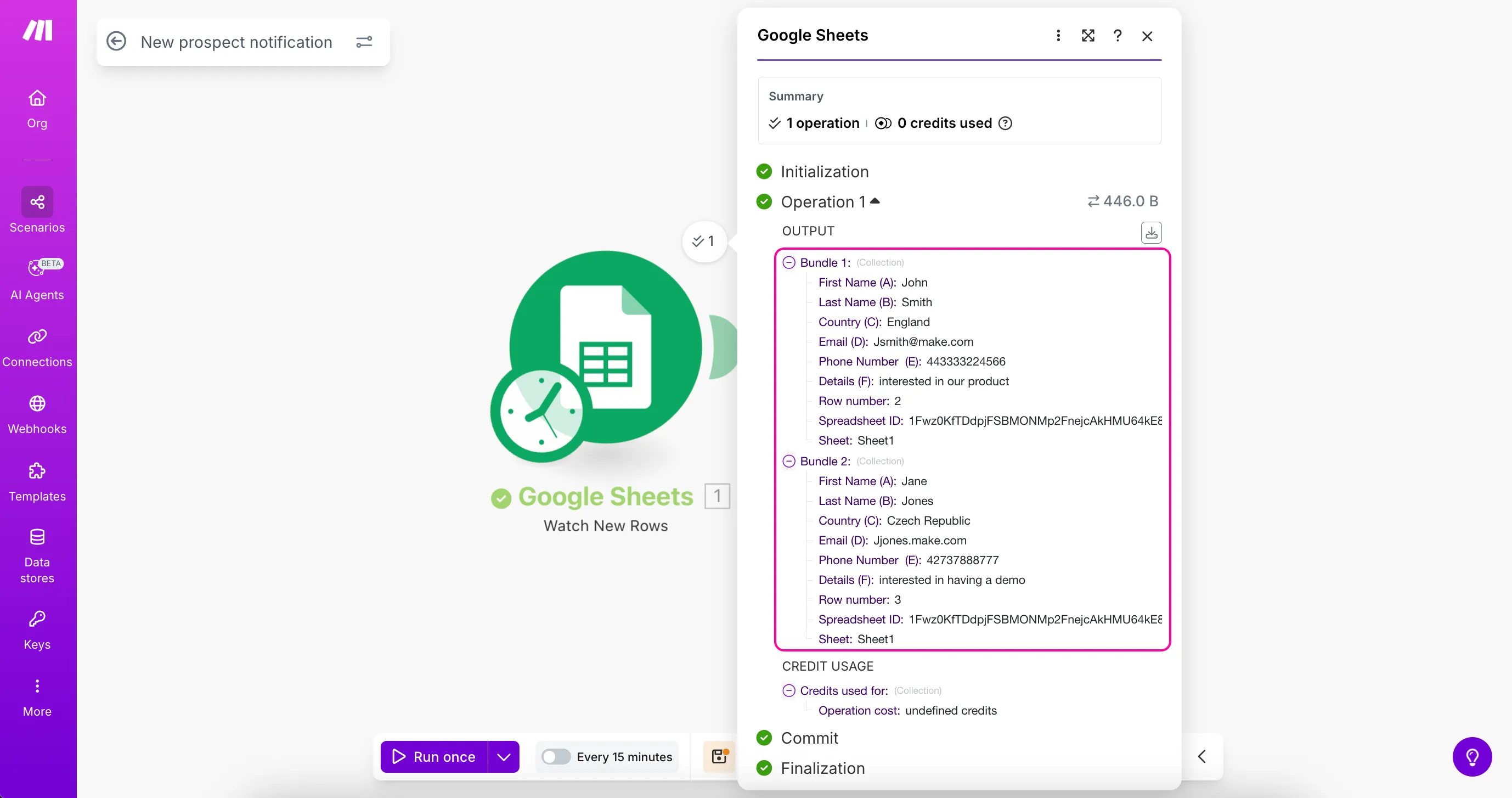Go to Scenarios in the sidebar
1512x798 pixels.
coord(37,210)
